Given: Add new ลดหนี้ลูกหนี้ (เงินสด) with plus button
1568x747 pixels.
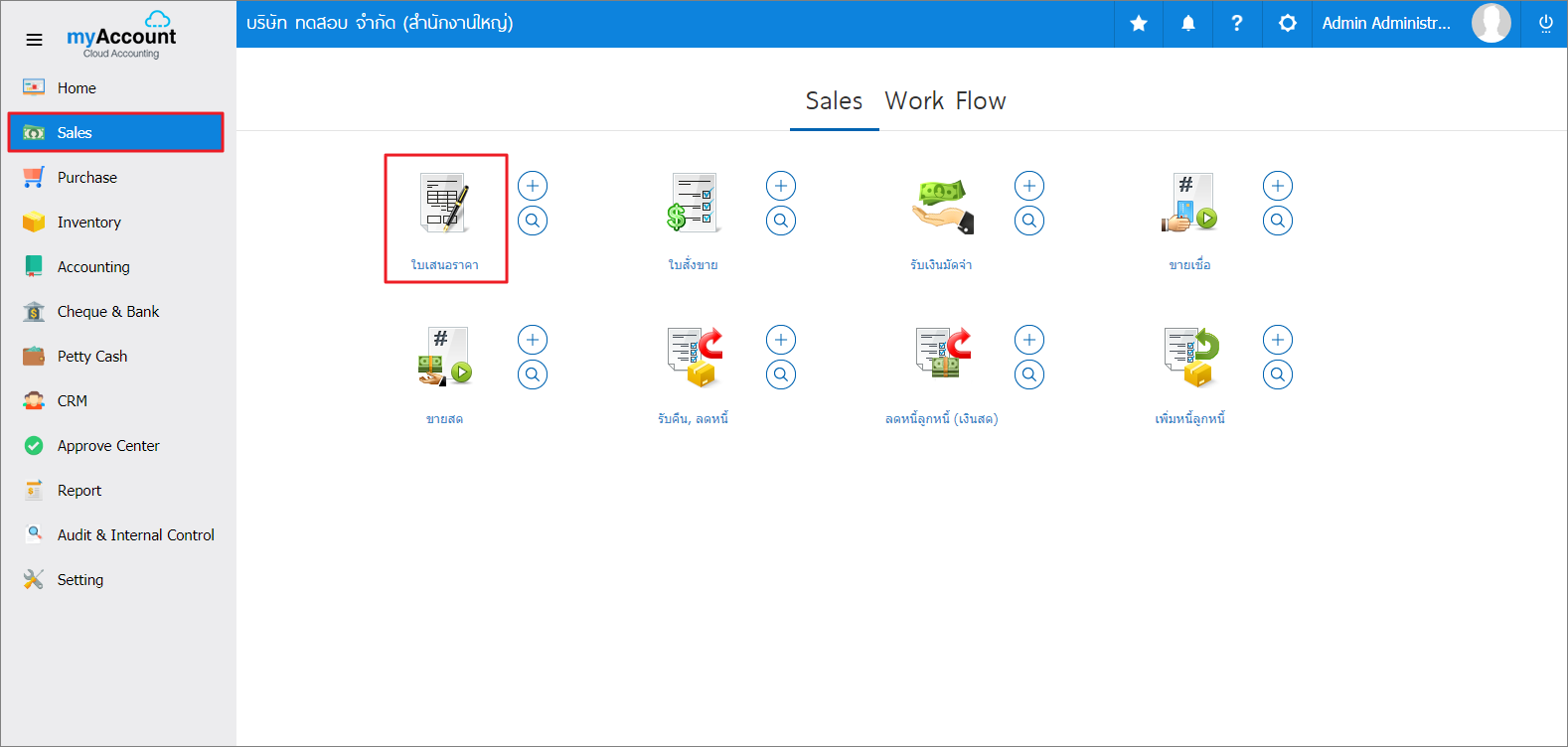Looking at the screenshot, I should click(1029, 340).
